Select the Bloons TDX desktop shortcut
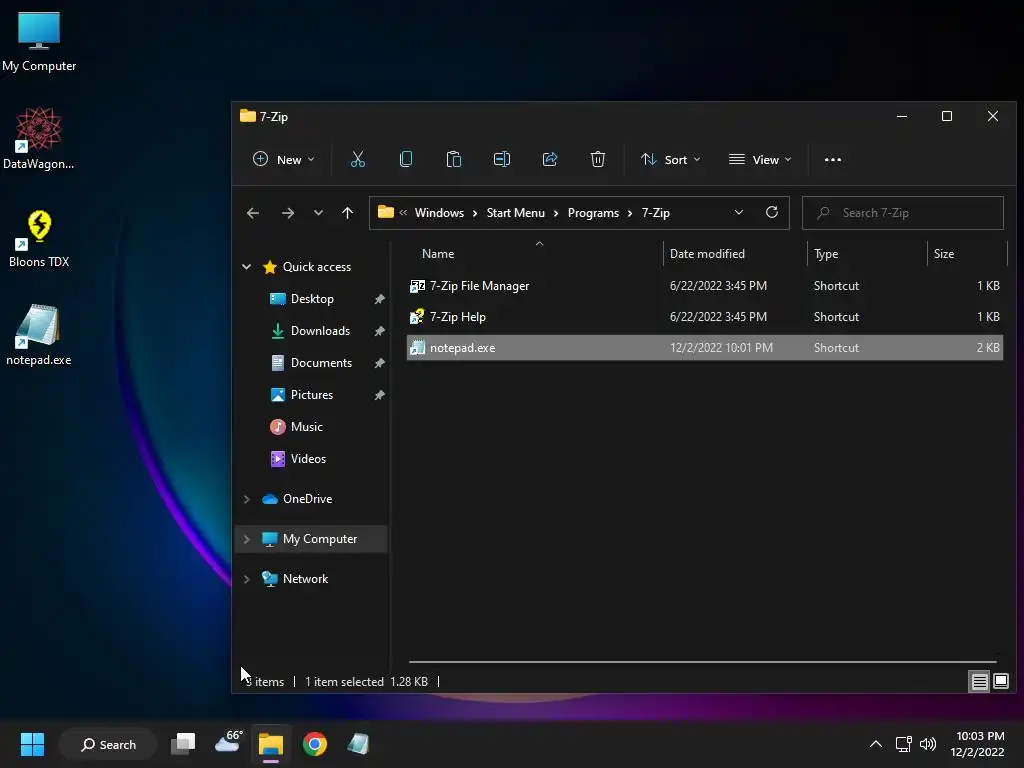Screen dimensions: 1024x768 [39, 238]
